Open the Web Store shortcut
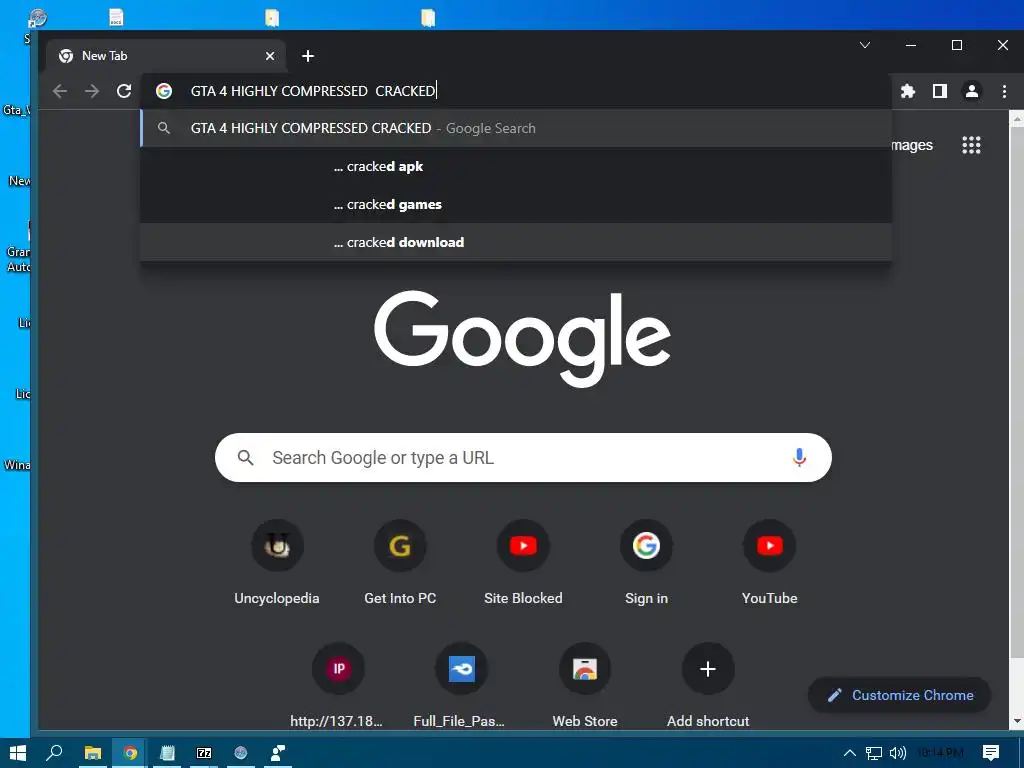This screenshot has height=768, width=1024. click(x=584, y=686)
